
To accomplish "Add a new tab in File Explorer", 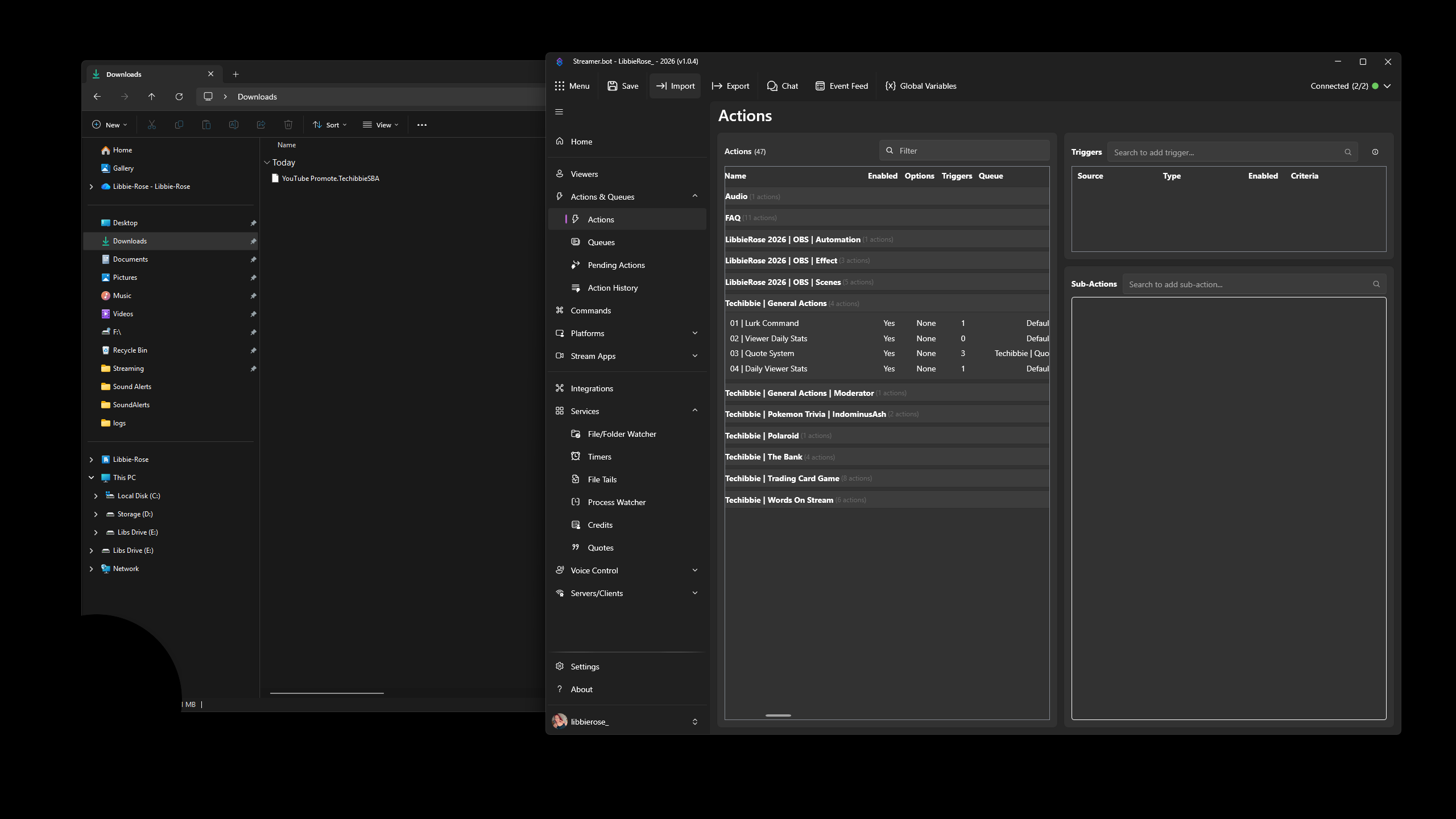I will coord(235,74).
